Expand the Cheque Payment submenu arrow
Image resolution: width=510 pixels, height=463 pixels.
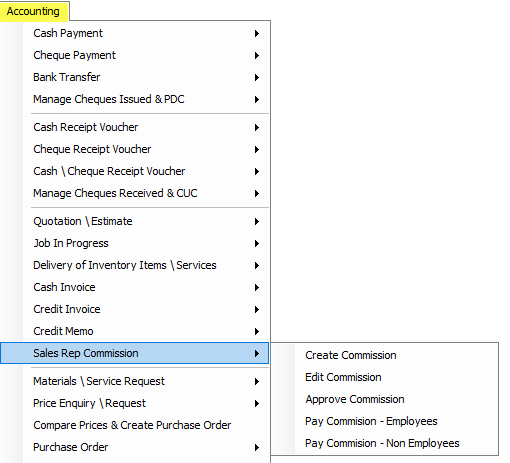pos(257,55)
